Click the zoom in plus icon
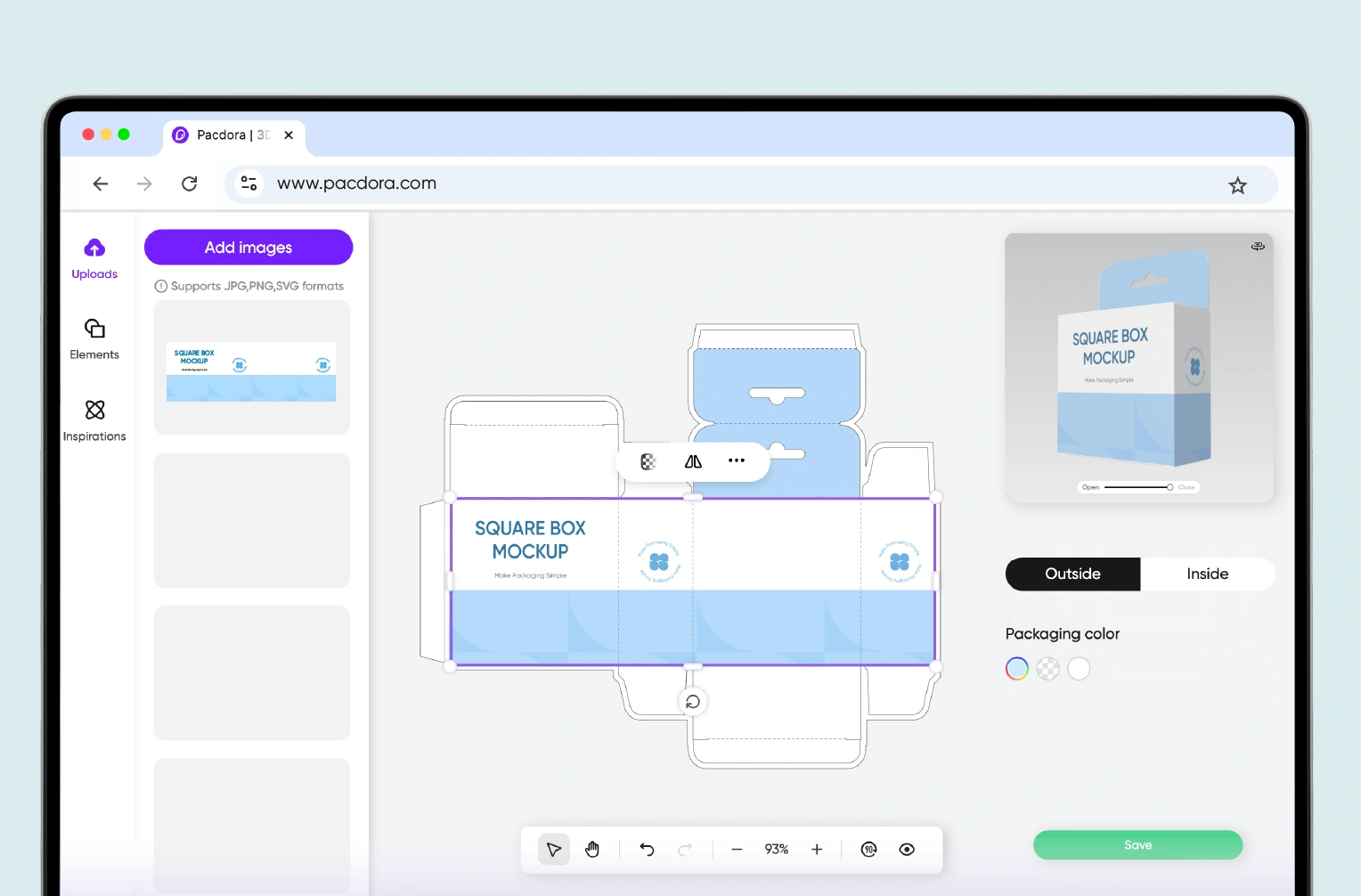The width and height of the screenshot is (1361, 896). 817,850
